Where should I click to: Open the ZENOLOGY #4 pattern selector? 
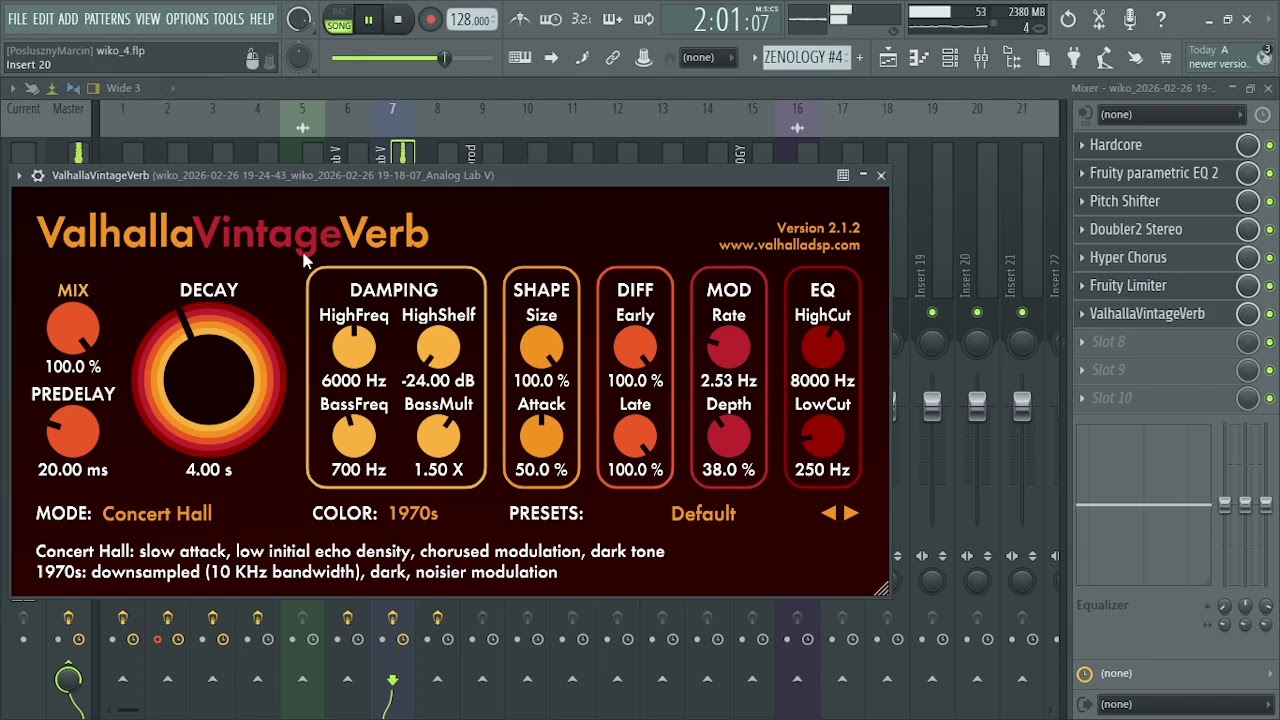click(x=805, y=57)
